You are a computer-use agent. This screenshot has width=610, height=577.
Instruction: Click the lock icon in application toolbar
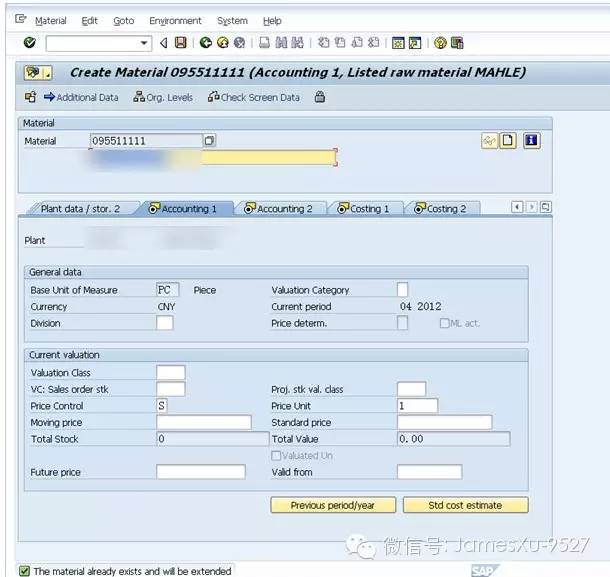click(320, 97)
